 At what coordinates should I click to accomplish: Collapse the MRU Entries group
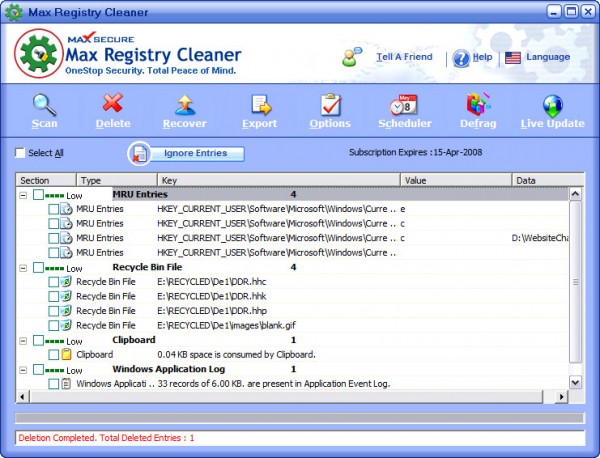[24, 195]
